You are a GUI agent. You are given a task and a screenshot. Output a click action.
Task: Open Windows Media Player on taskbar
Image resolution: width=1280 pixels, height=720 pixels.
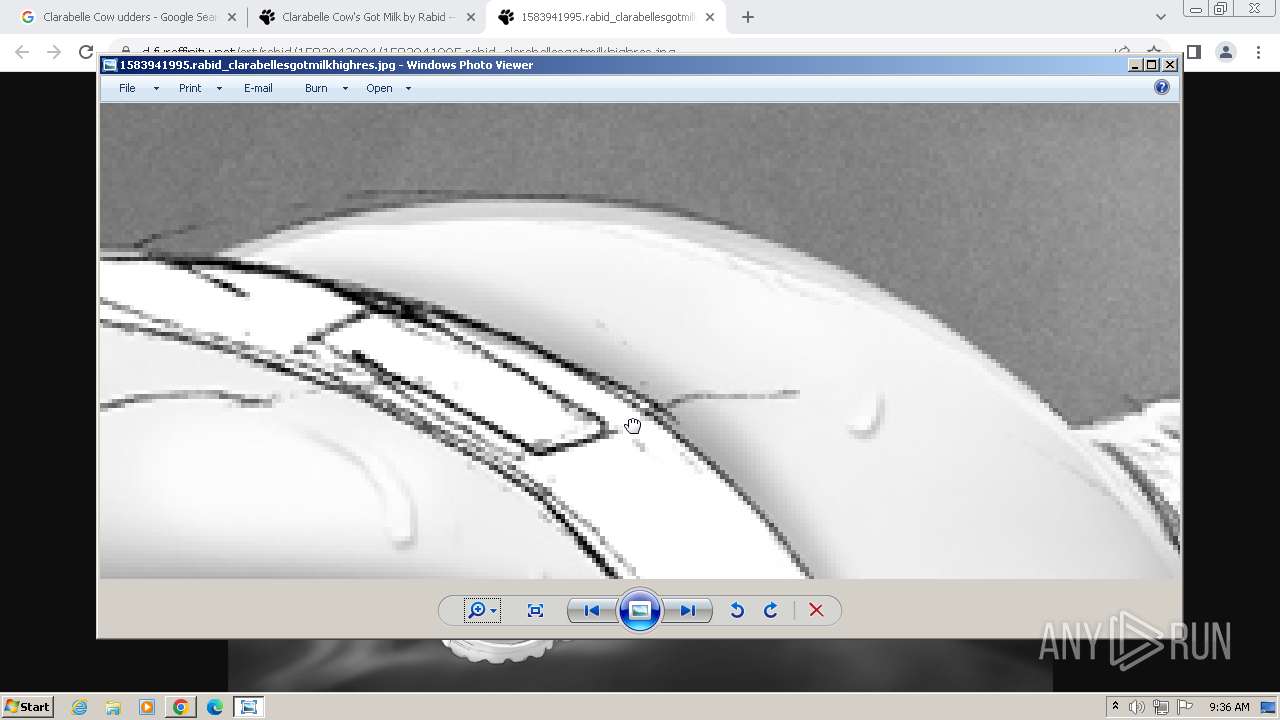(147, 707)
